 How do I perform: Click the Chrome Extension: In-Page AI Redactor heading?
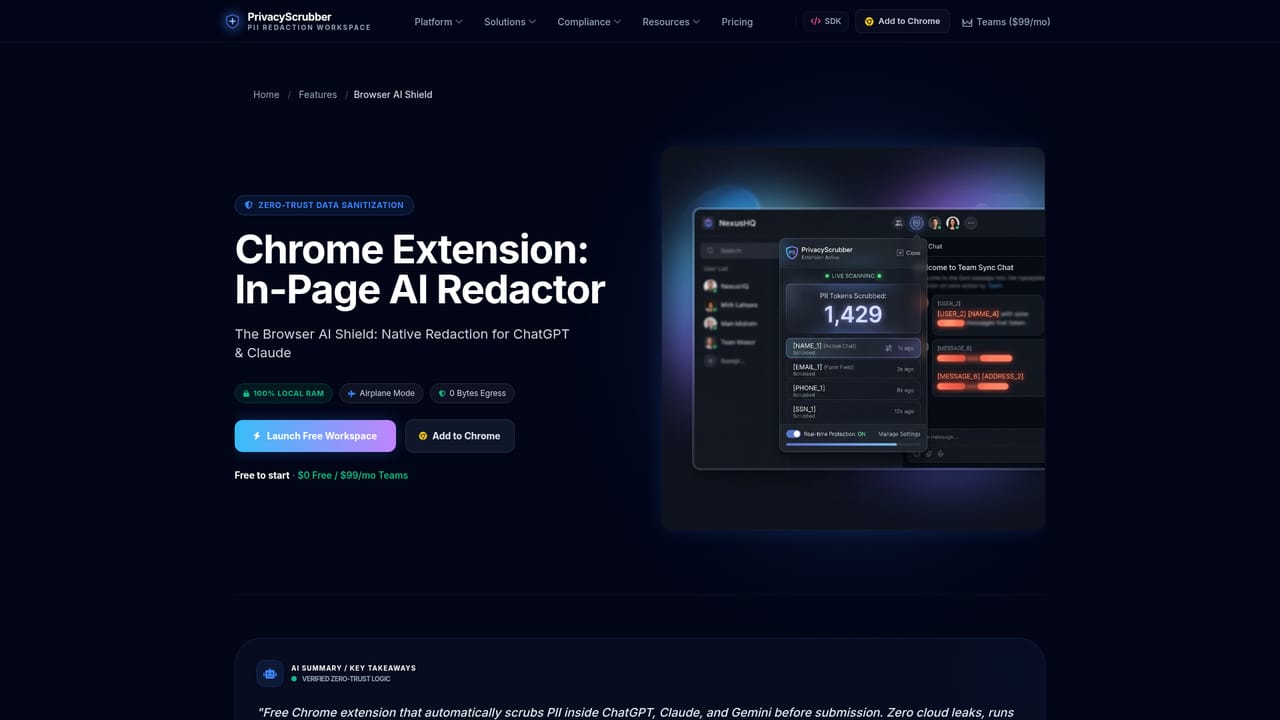(x=420, y=269)
